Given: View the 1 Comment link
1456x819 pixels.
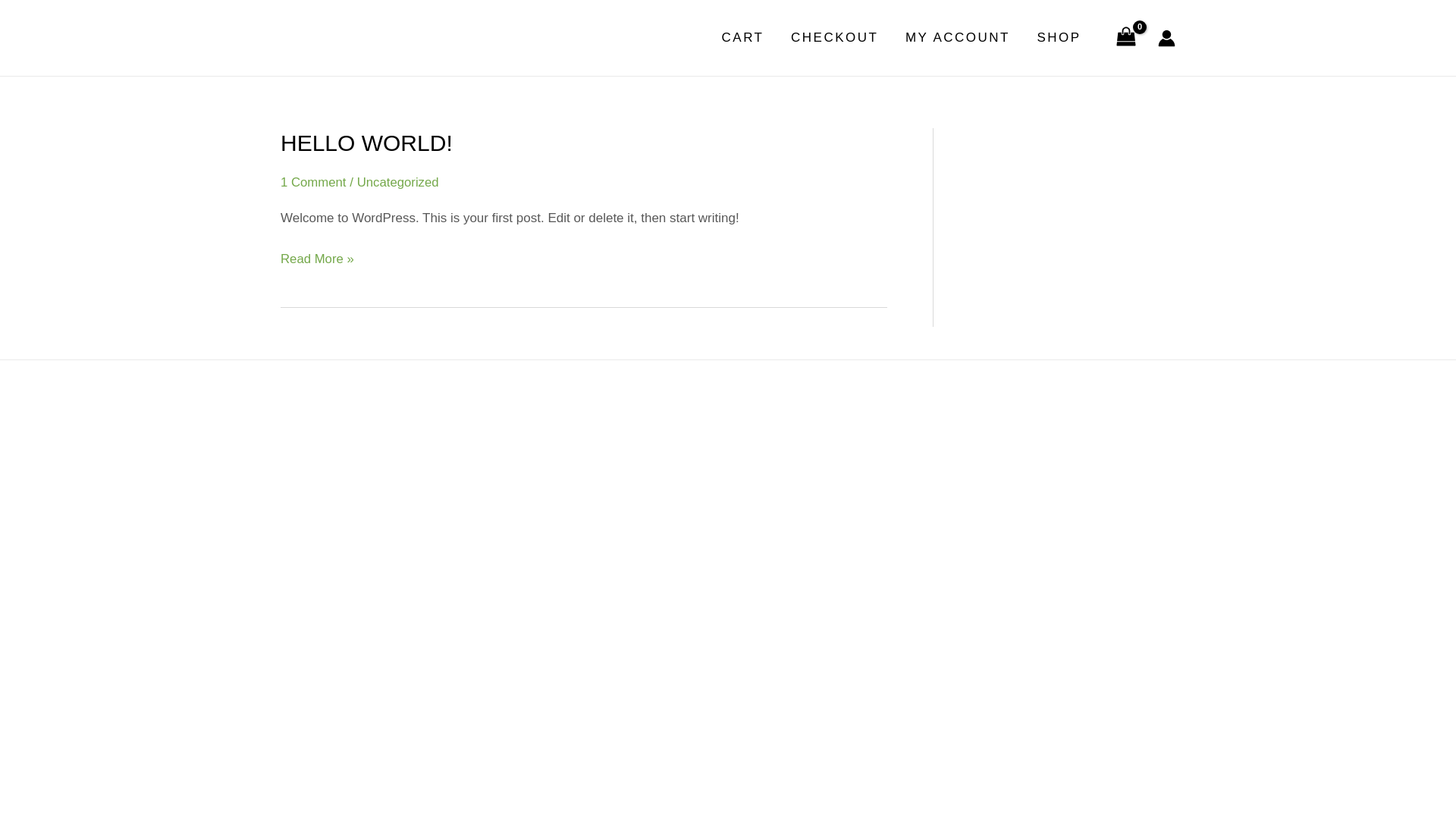Looking at the screenshot, I should 313,183.
